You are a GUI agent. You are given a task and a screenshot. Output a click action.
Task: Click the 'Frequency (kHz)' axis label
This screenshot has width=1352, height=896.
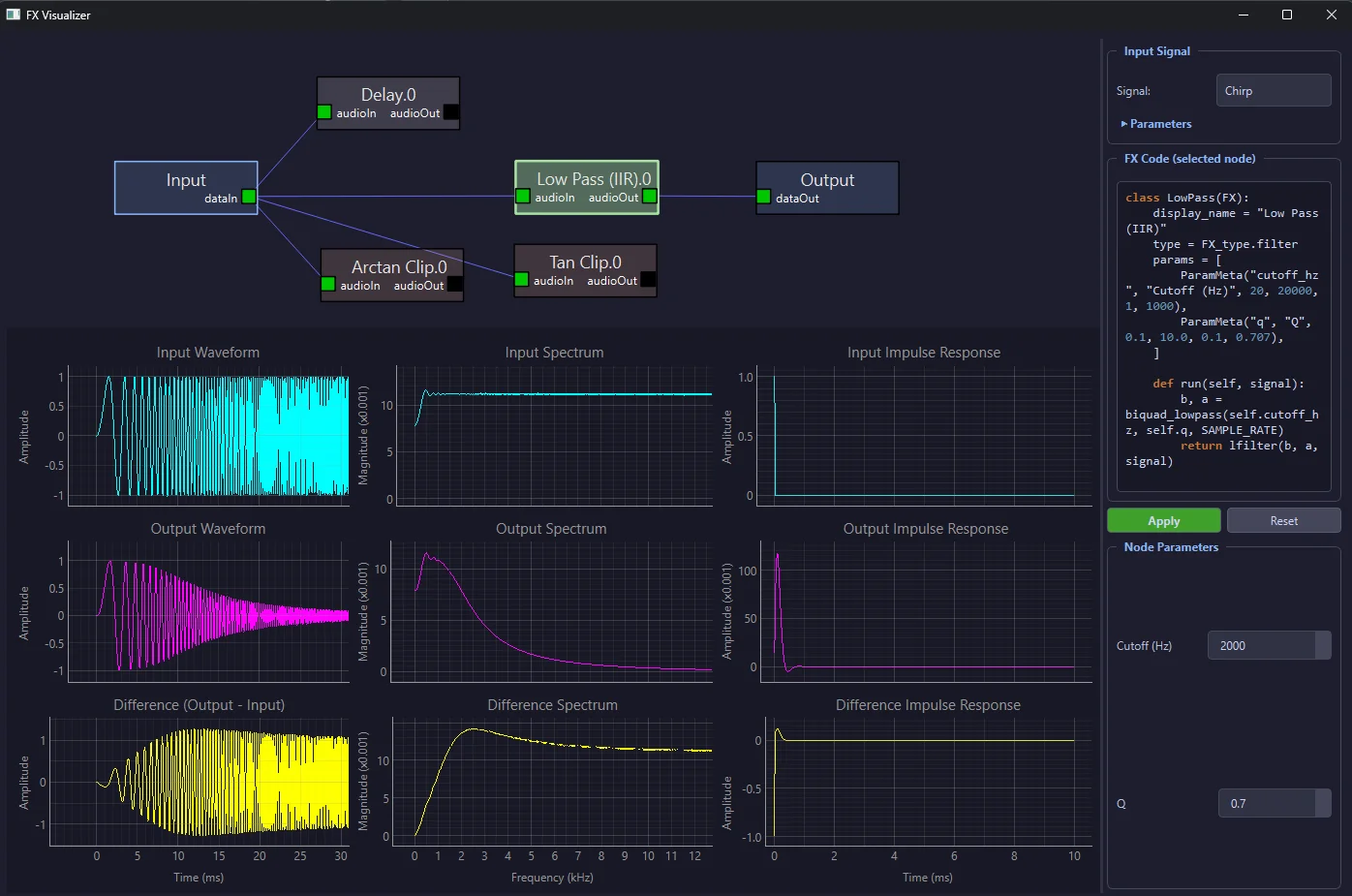[552, 878]
